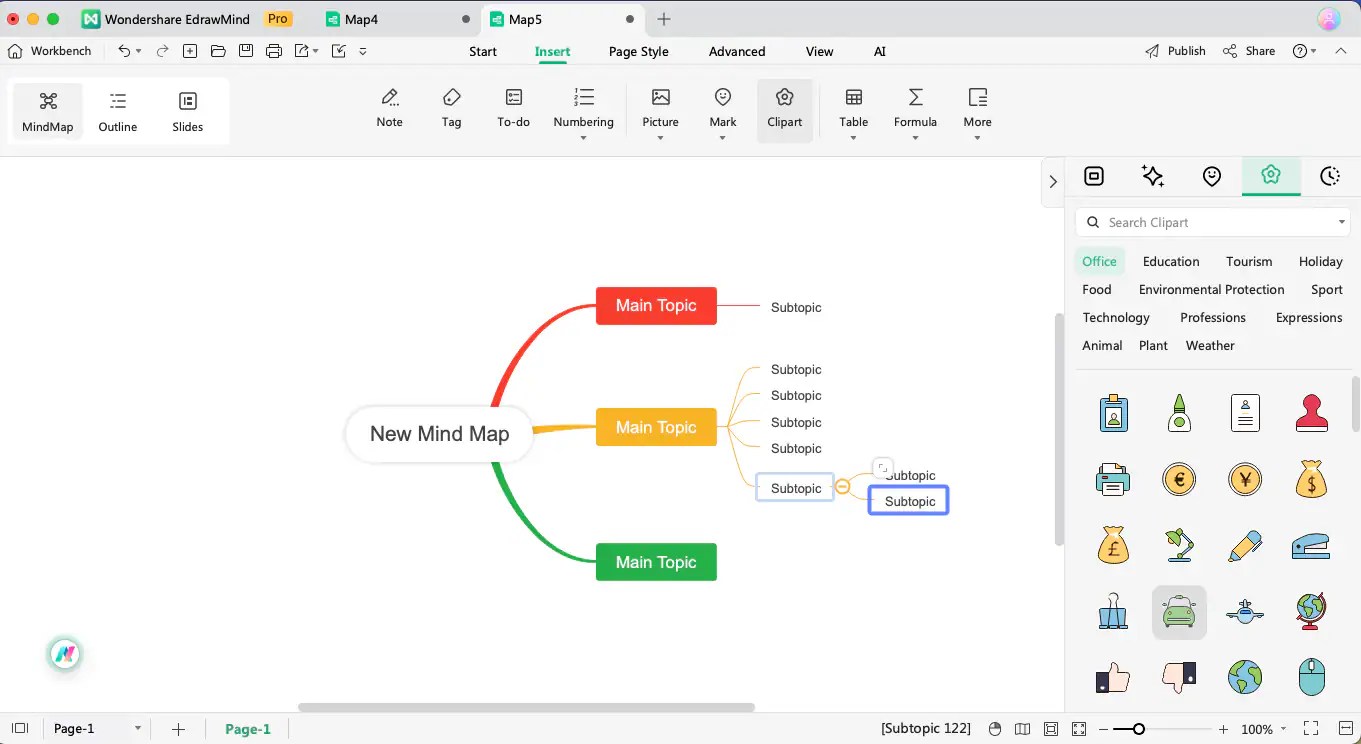Add a To-do item
This screenshot has width=1361, height=744.
(x=513, y=108)
